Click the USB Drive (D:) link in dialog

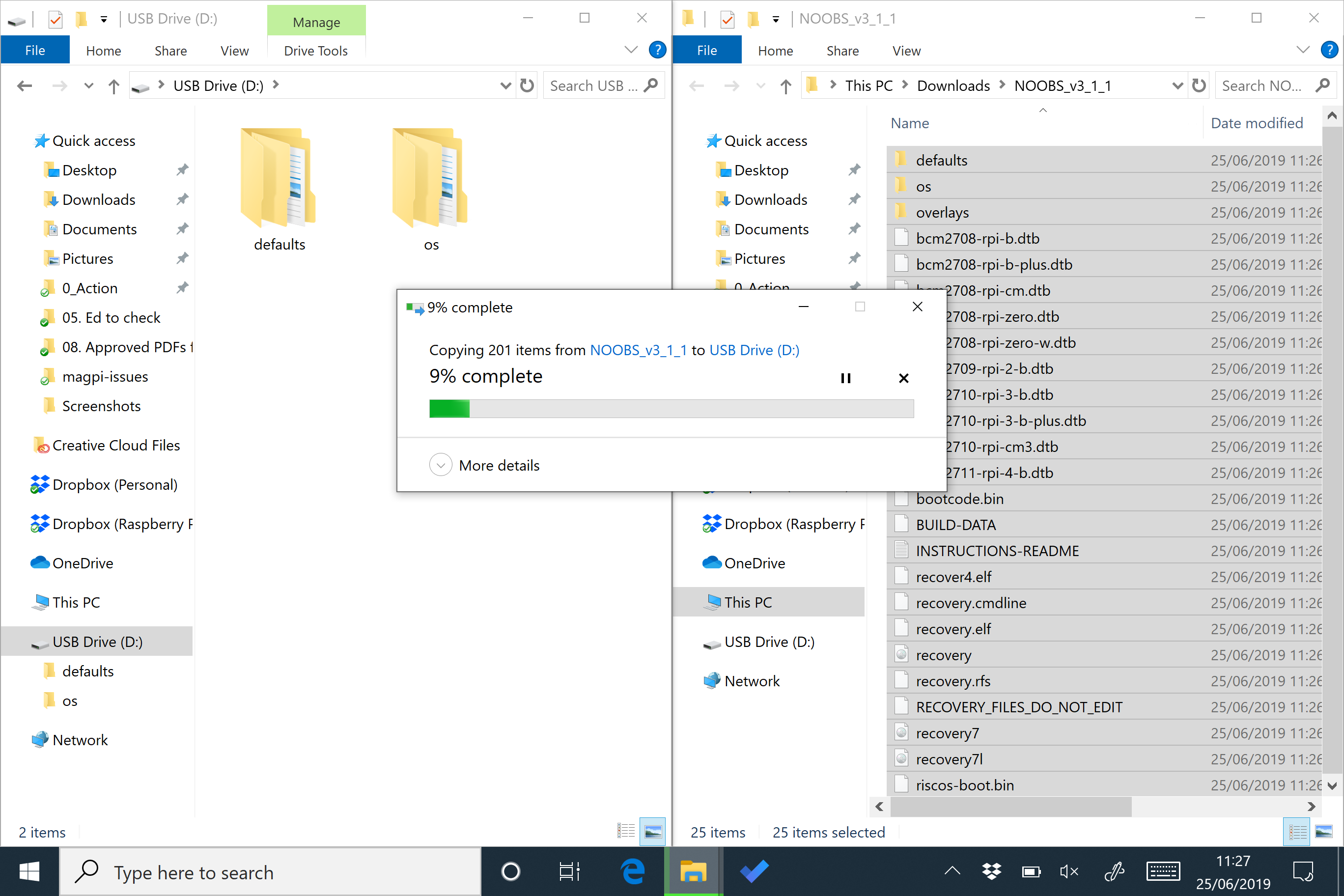pyautogui.click(x=756, y=349)
